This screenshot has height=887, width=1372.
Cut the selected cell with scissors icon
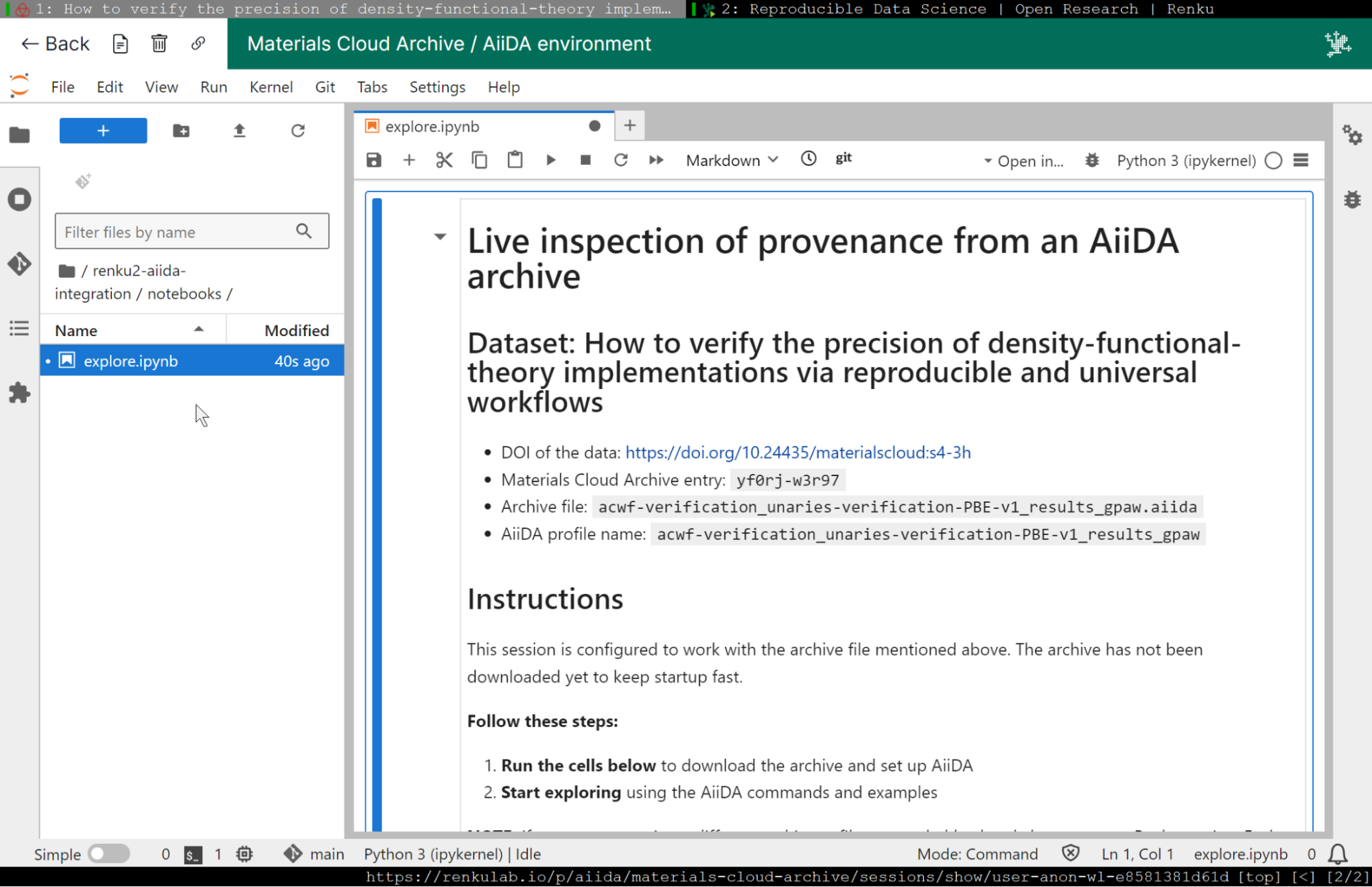point(444,160)
